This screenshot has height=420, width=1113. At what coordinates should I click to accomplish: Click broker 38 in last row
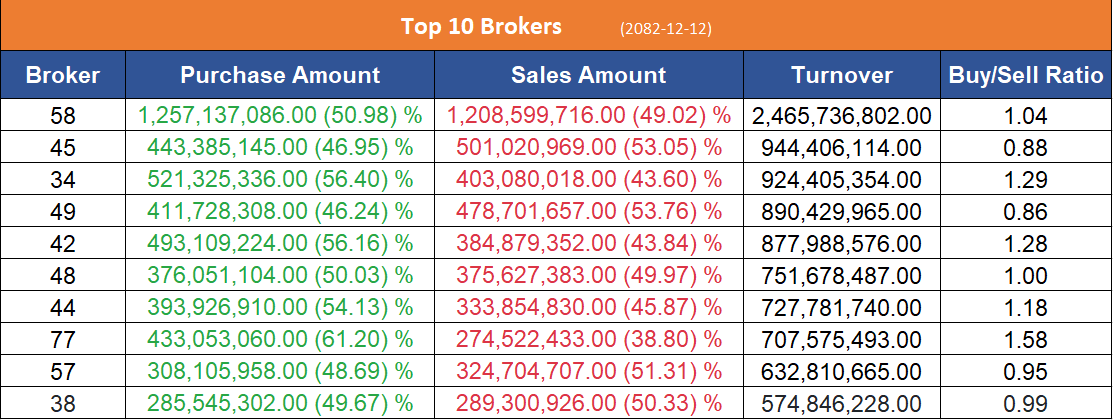pyautogui.click(x=62, y=402)
